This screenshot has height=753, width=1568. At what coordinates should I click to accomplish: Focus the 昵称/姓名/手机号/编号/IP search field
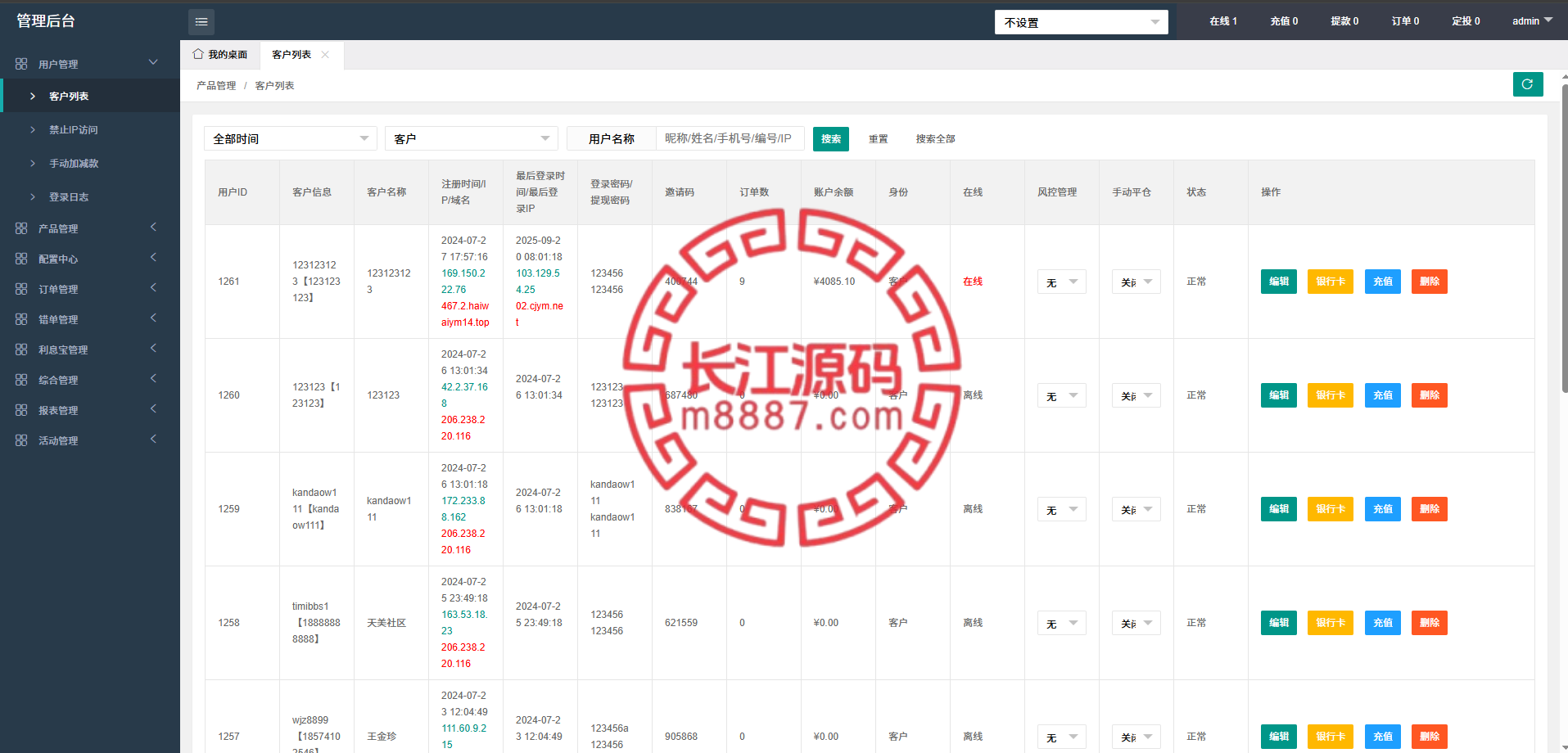(730, 139)
